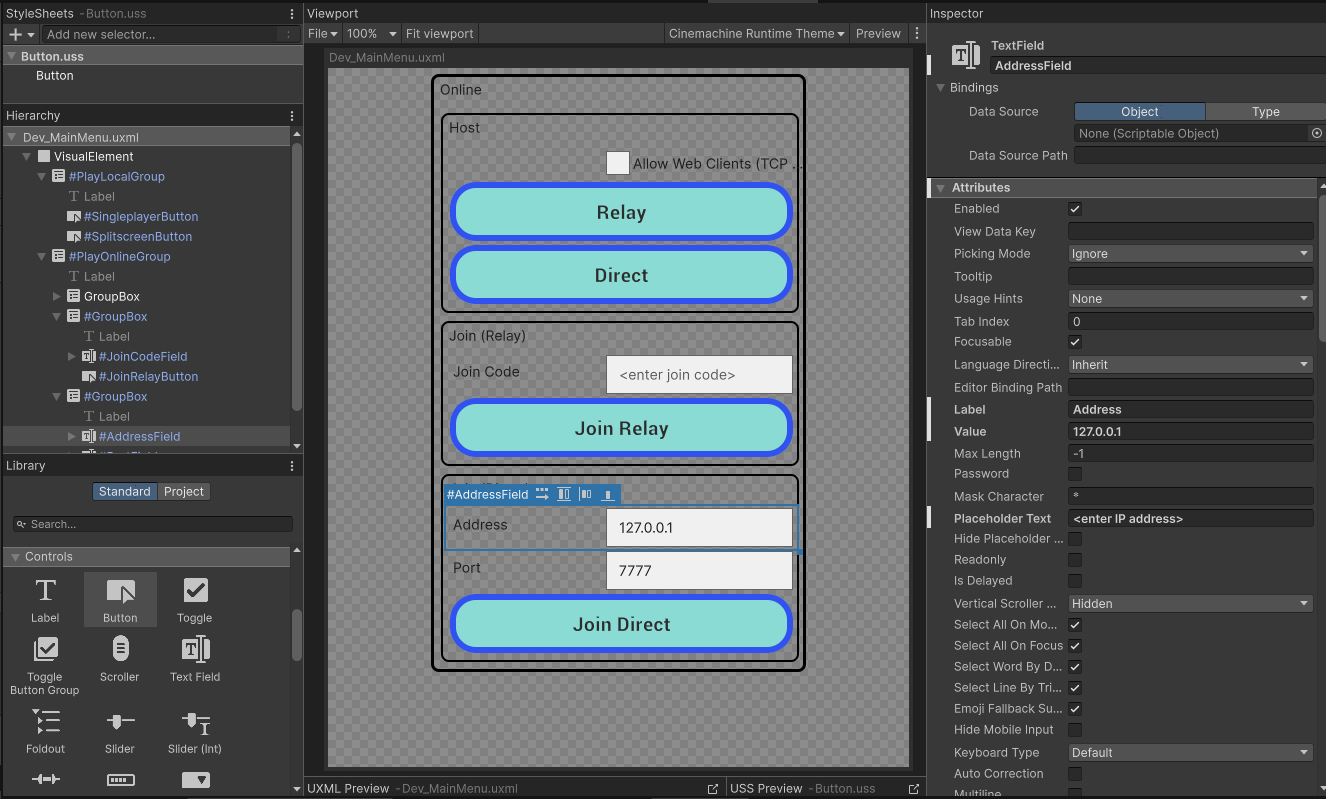Open the Hierarchy panel kebab menu
Screen dimensions: 1326x799
click(291, 116)
